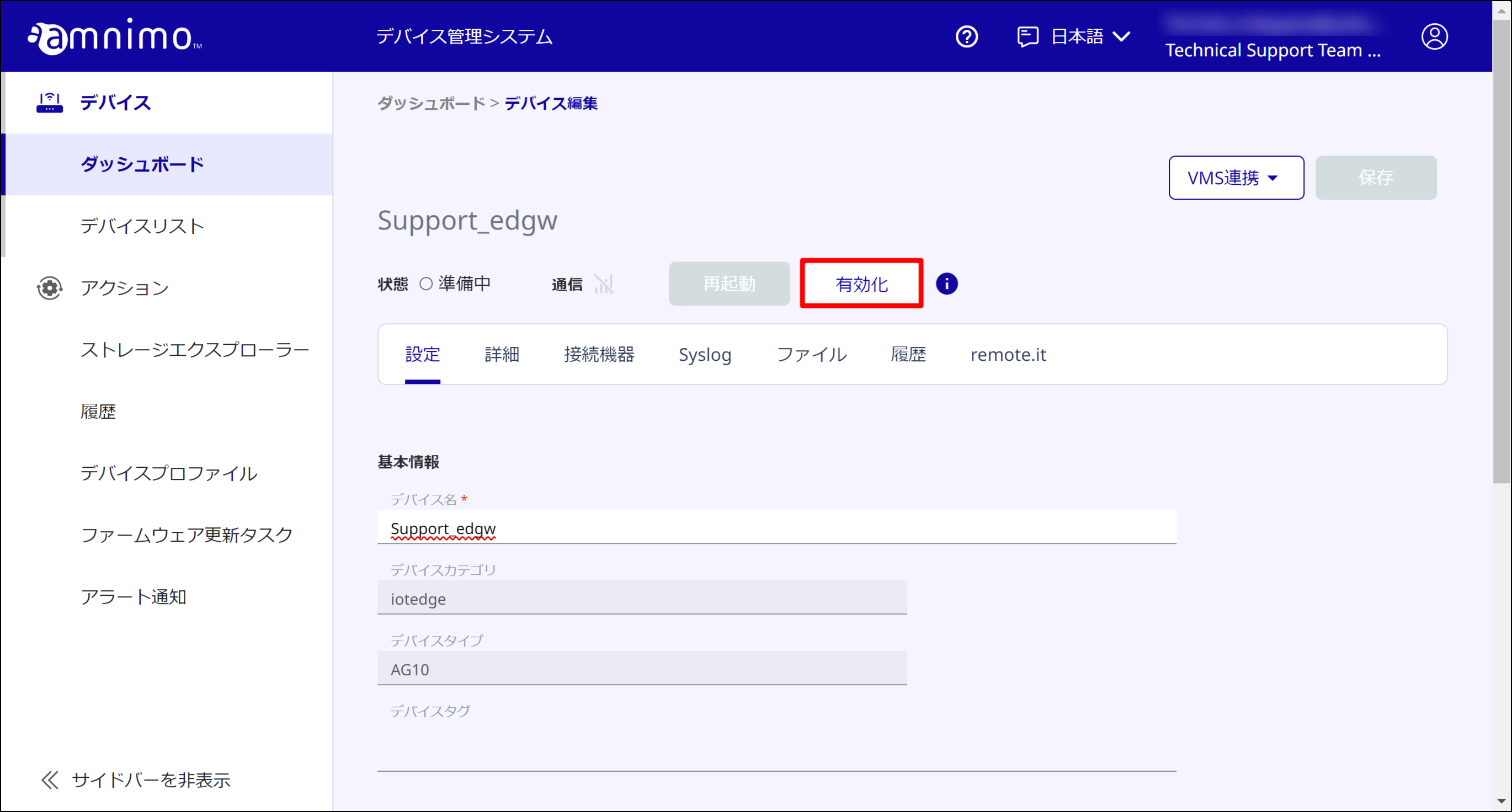This screenshot has height=812, width=1512.
Task: Click the デバイスカテゴリ iotedge field
Action: (x=642, y=598)
